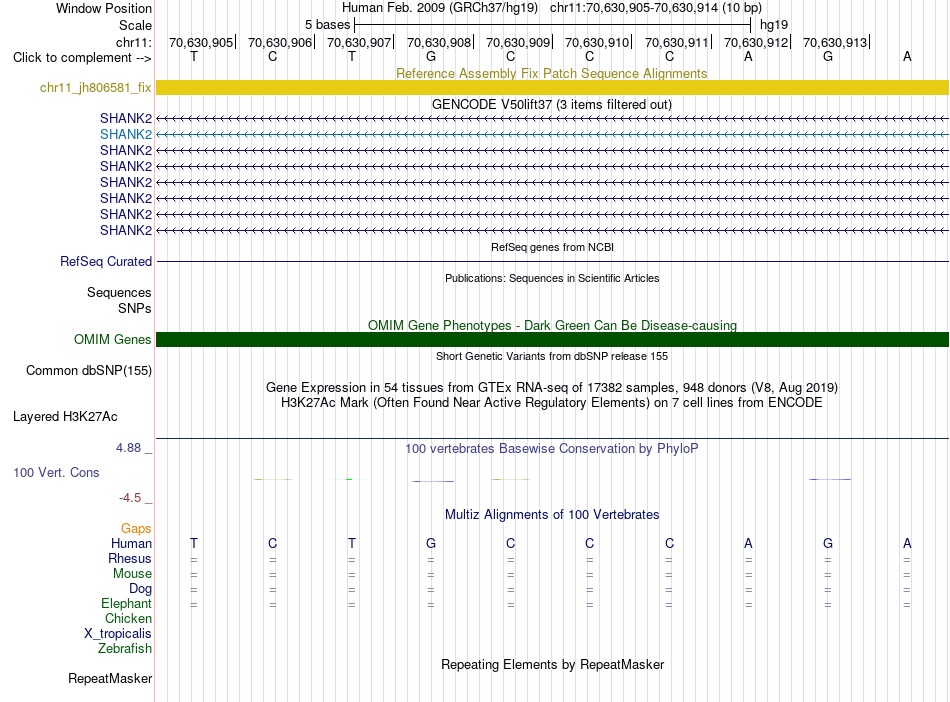This screenshot has height=702, width=950.
Task: Click the chr11_jh806581_fix track label
Action: click(x=96, y=87)
